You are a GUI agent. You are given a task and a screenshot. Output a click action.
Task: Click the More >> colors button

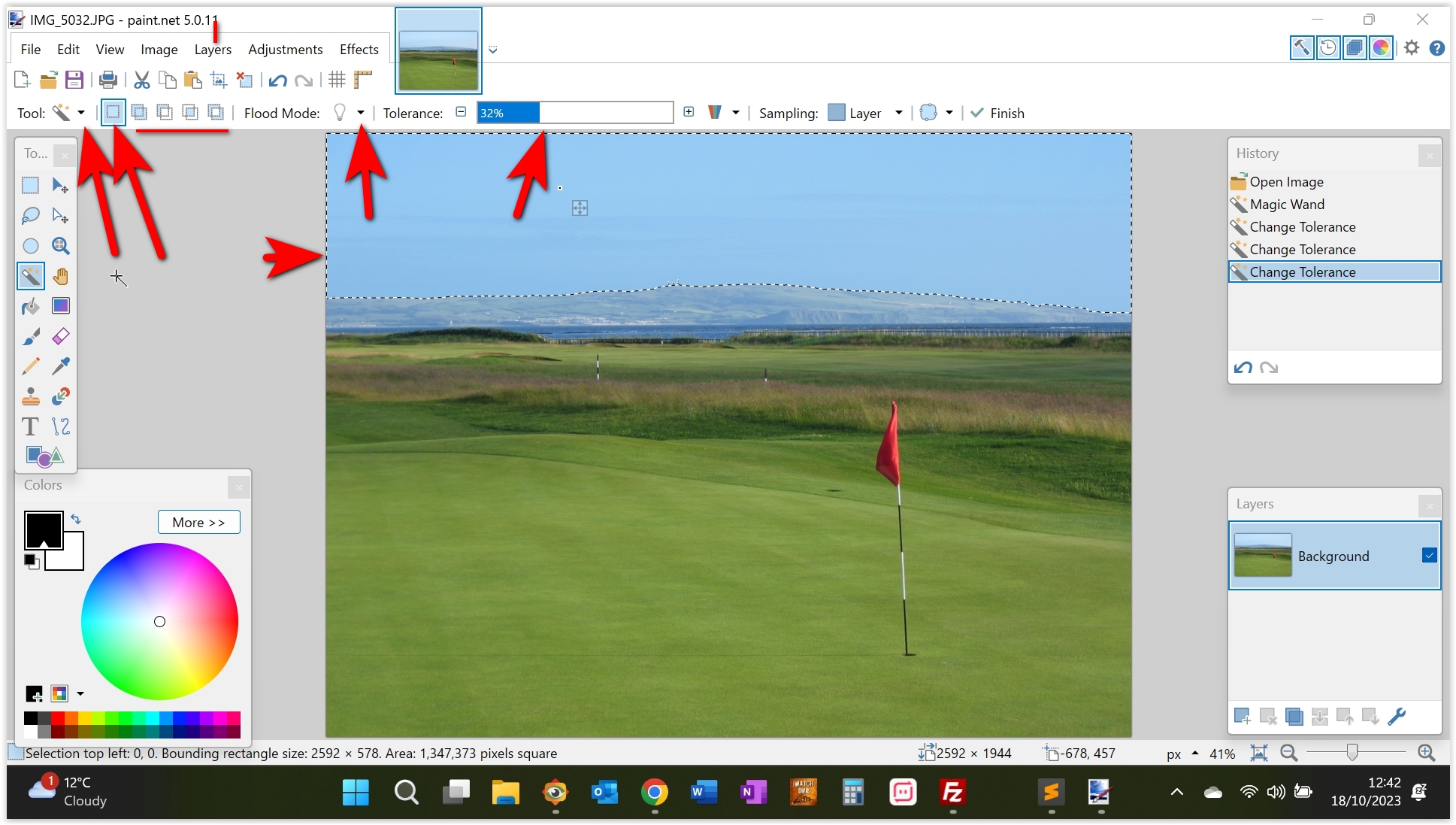pos(198,522)
